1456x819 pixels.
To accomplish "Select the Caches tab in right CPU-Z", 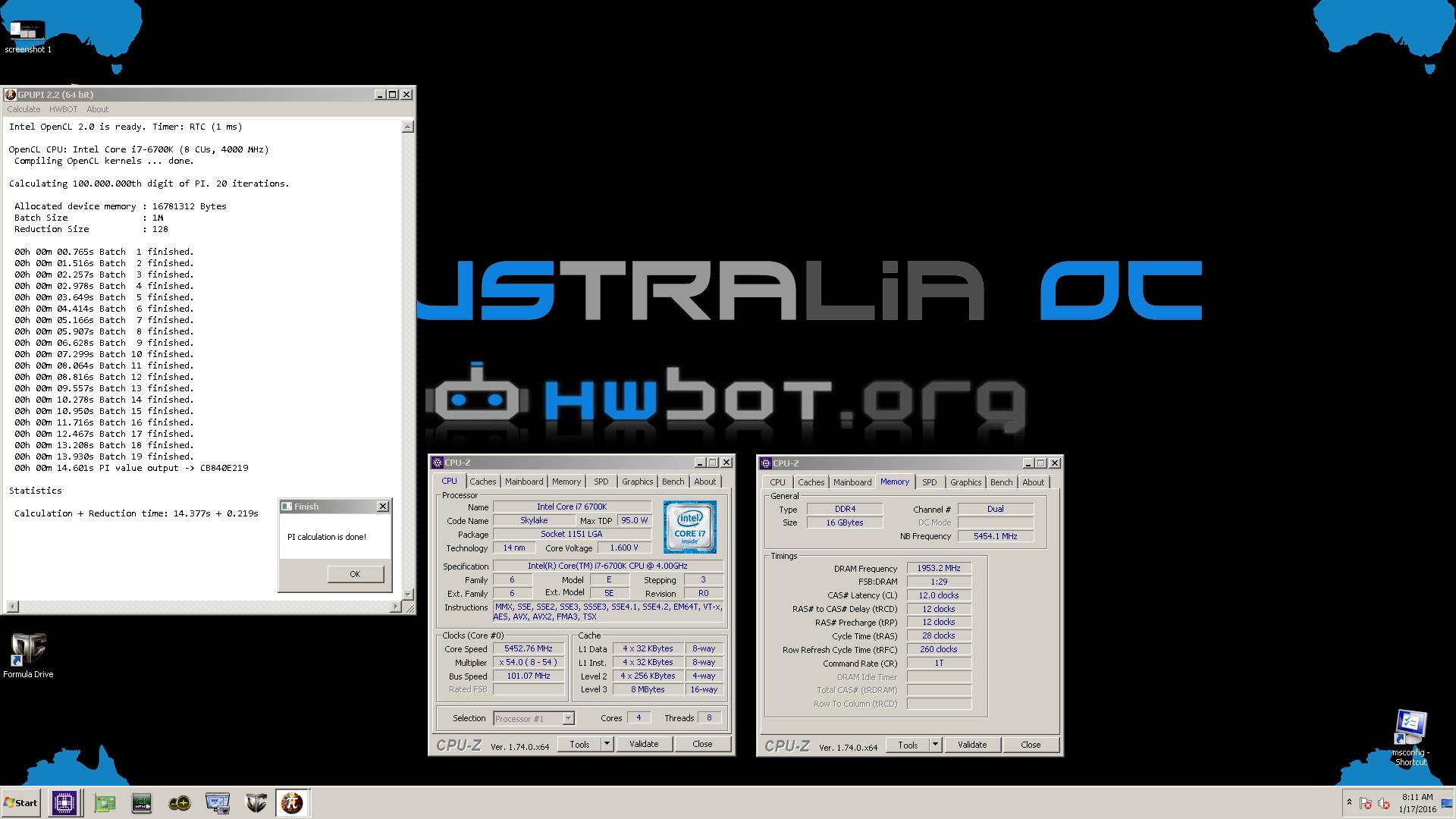I will (x=811, y=482).
